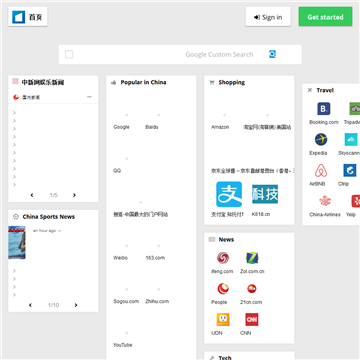Go to next page of China Sports News
This screenshot has width=360, height=360.
pyautogui.click(x=76, y=305)
